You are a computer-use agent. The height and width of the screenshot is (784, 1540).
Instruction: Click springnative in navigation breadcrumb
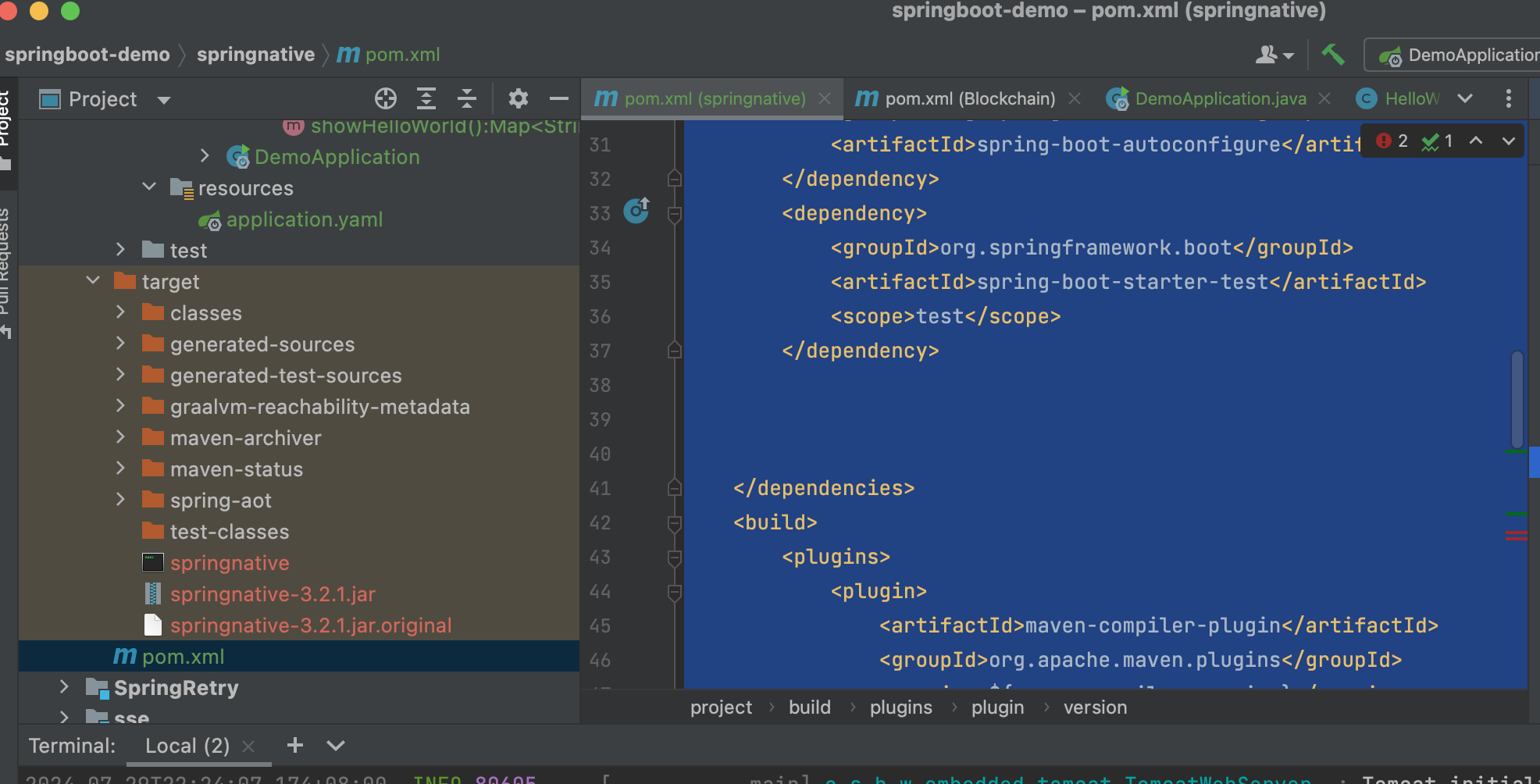[255, 55]
